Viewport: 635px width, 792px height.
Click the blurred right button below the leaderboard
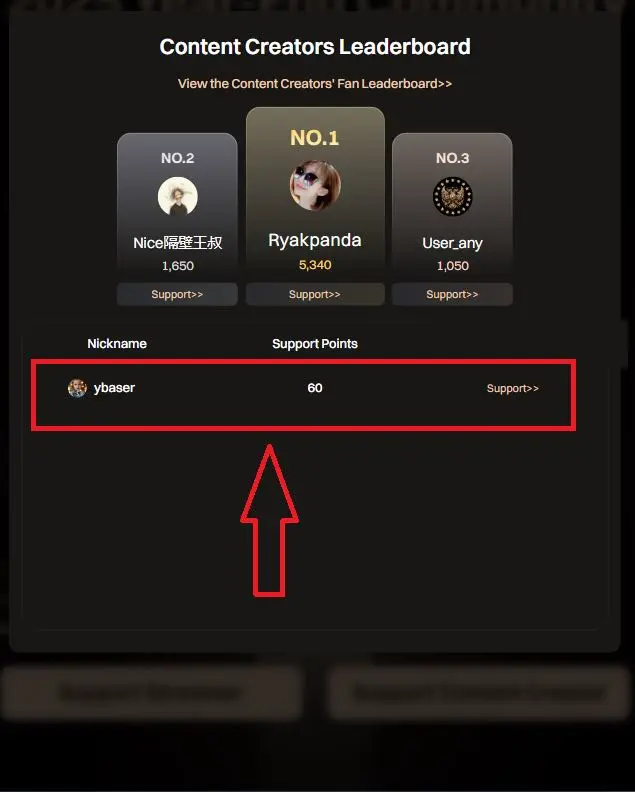[x=479, y=692]
